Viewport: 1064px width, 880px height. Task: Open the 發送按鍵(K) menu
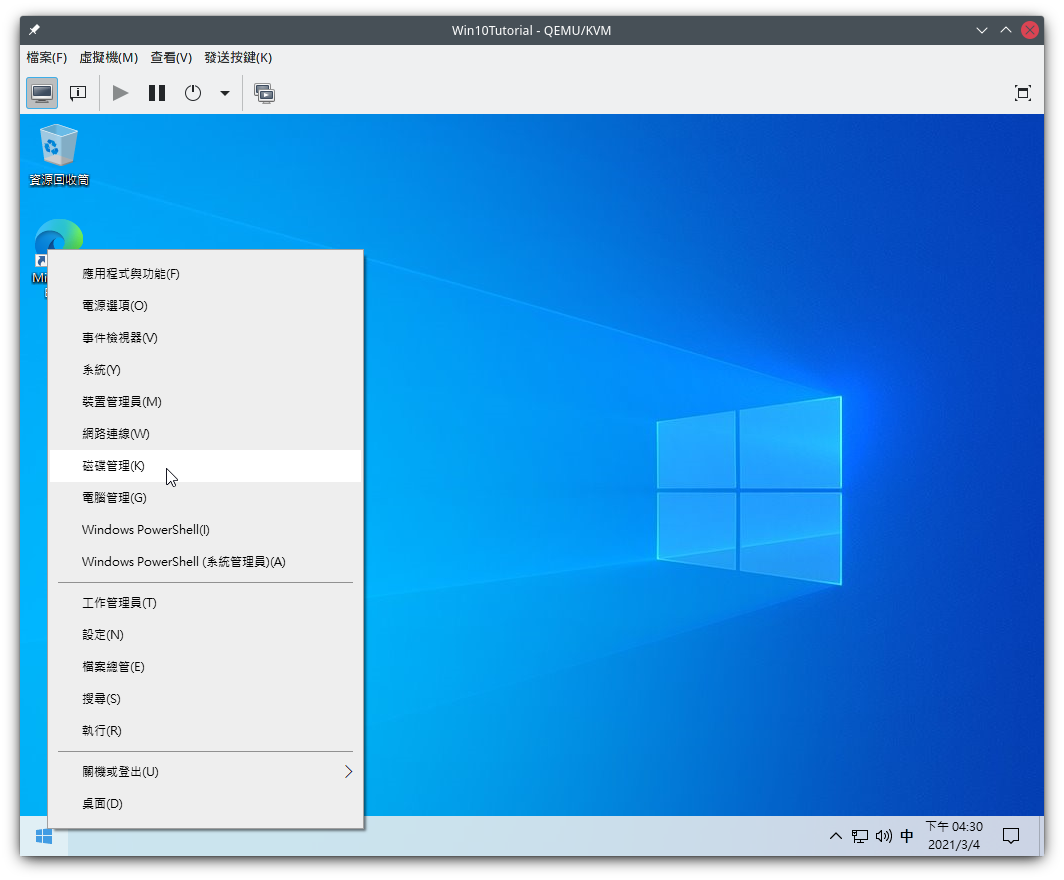click(238, 58)
